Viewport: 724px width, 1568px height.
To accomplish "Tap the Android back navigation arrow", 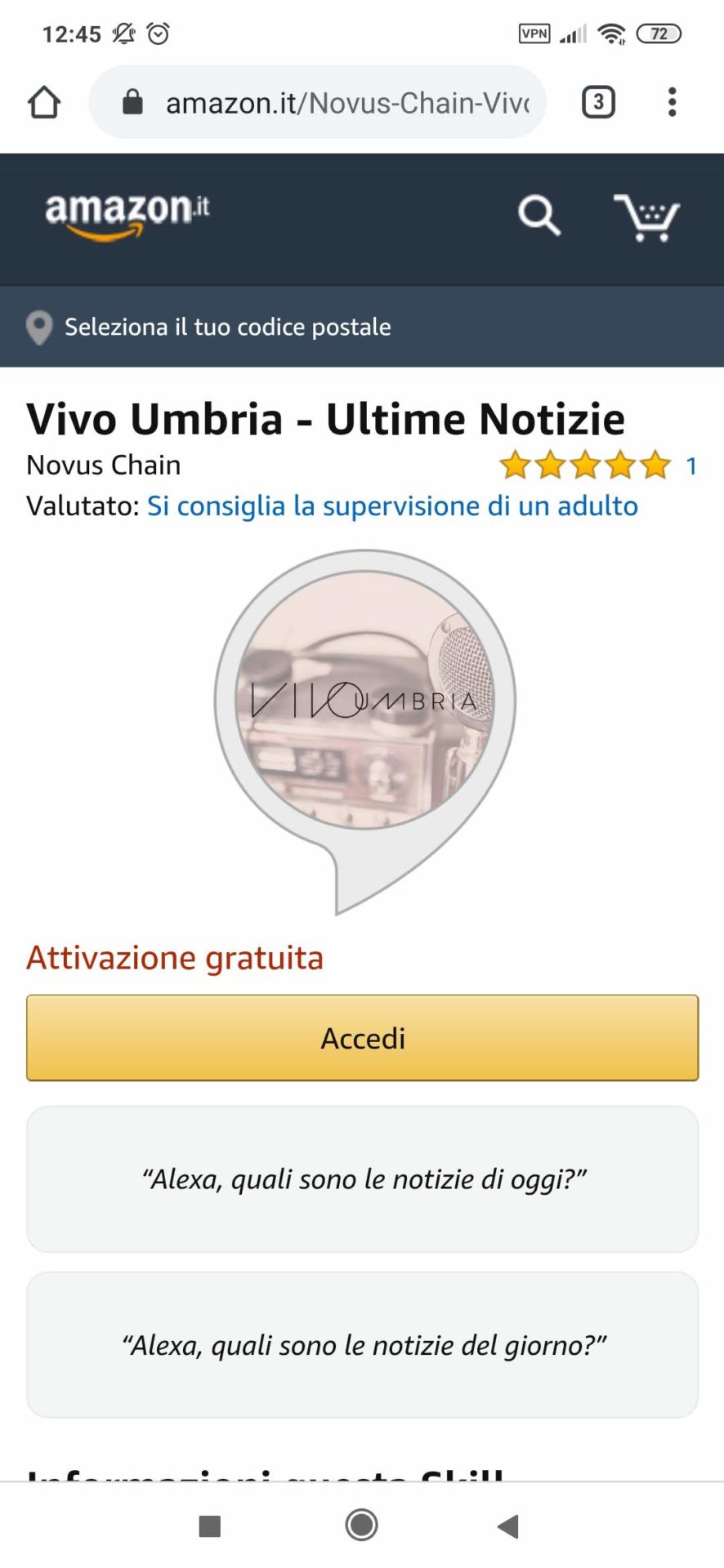I will click(x=507, y=1526).
